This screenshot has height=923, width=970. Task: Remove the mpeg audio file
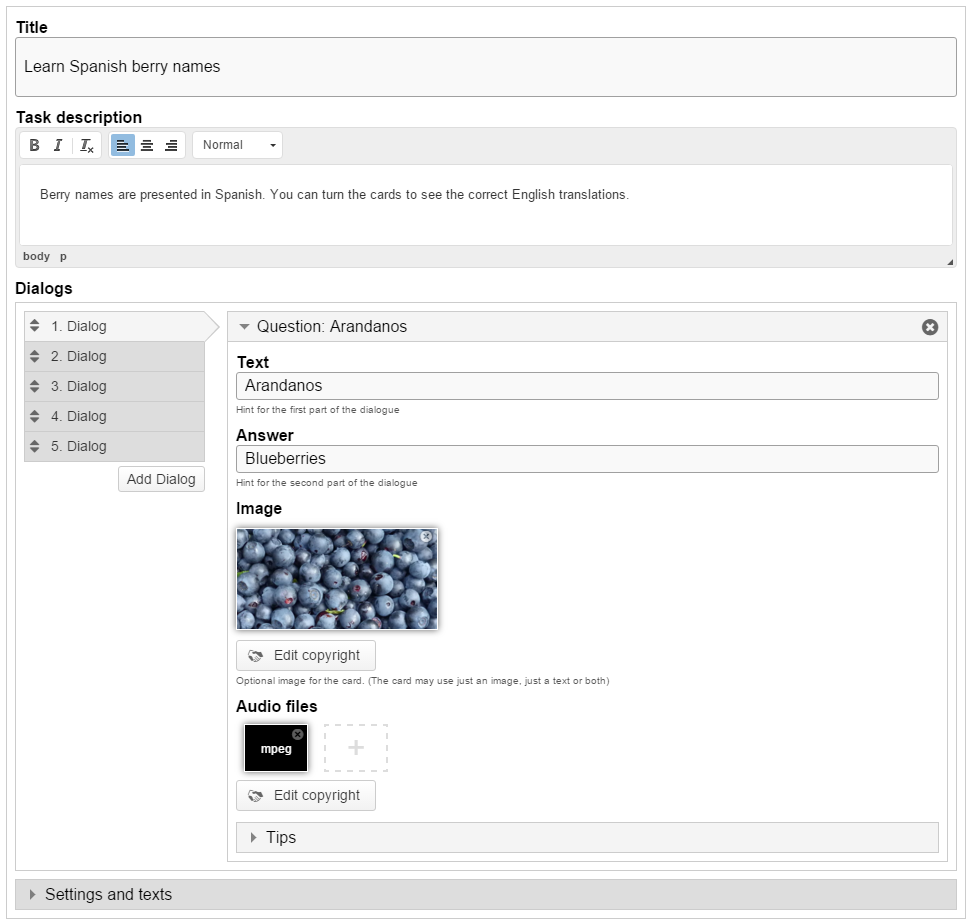coord(298,734)
